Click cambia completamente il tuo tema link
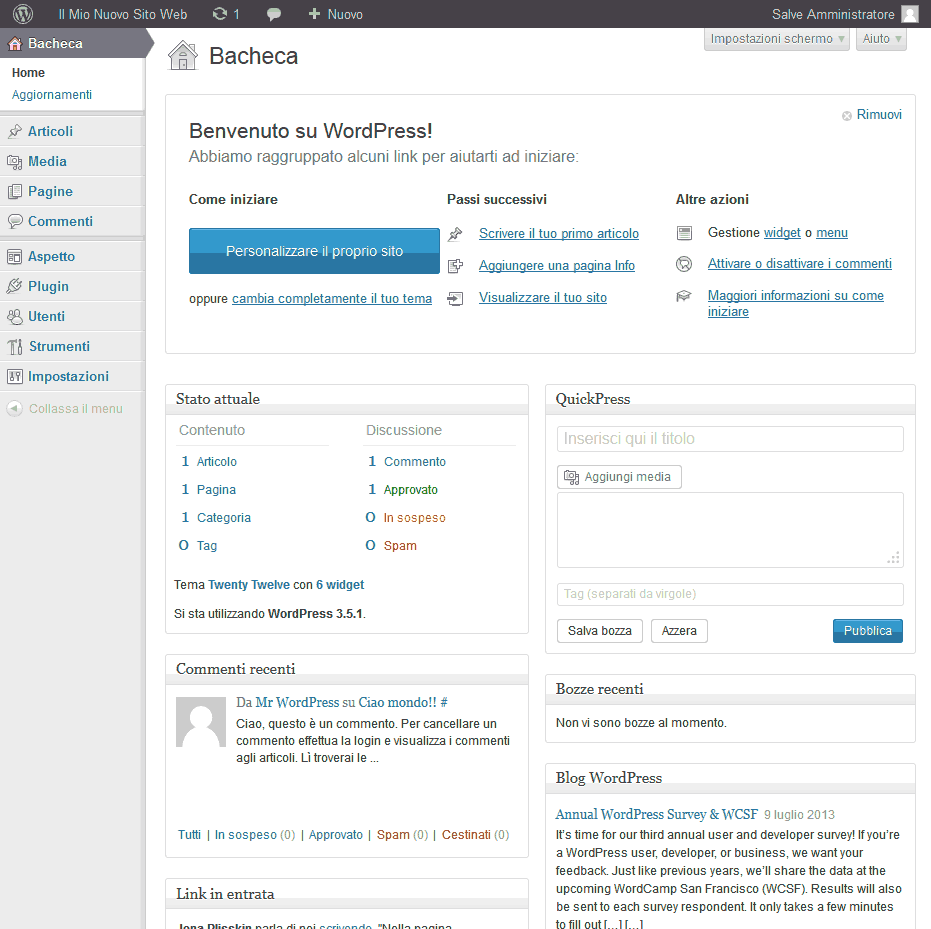Viewport: 931px width, 929px height. pos(332,299)
